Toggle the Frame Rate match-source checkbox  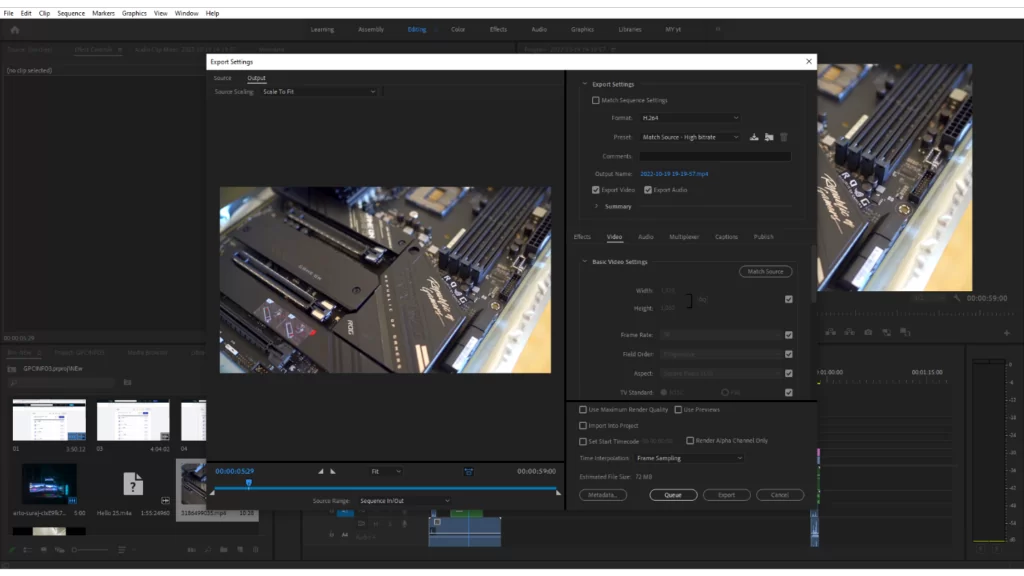[x=789, y=335]
